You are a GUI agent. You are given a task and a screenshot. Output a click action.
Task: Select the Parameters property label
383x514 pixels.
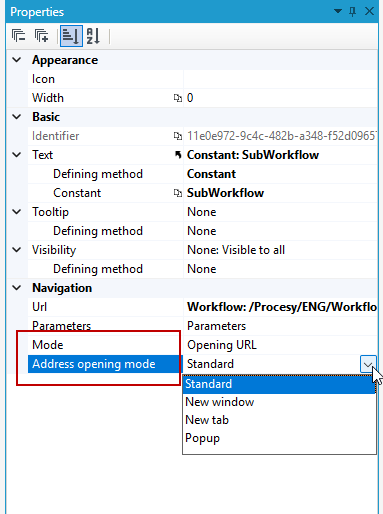coord(61,326)
